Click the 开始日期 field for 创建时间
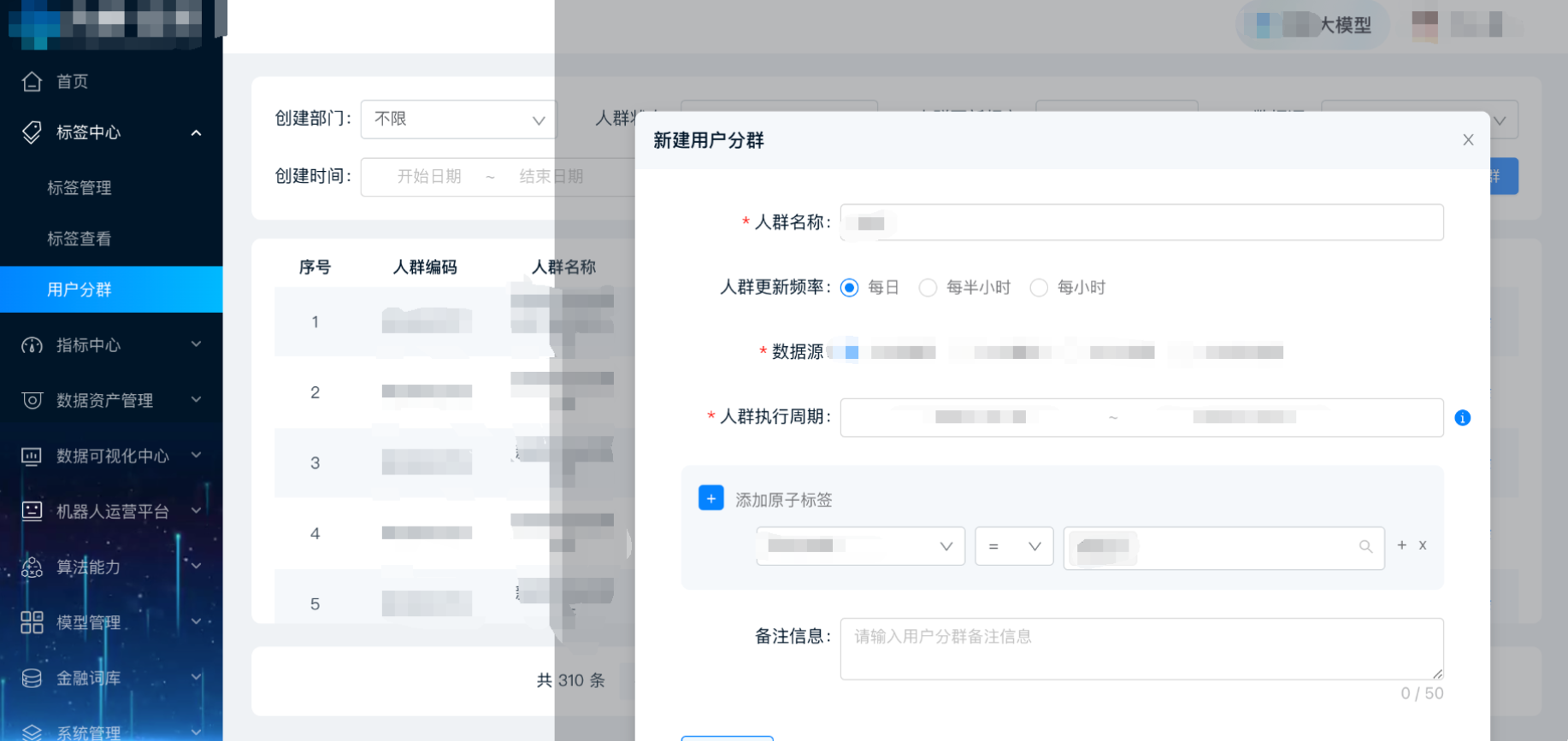 tap(429, 177)
